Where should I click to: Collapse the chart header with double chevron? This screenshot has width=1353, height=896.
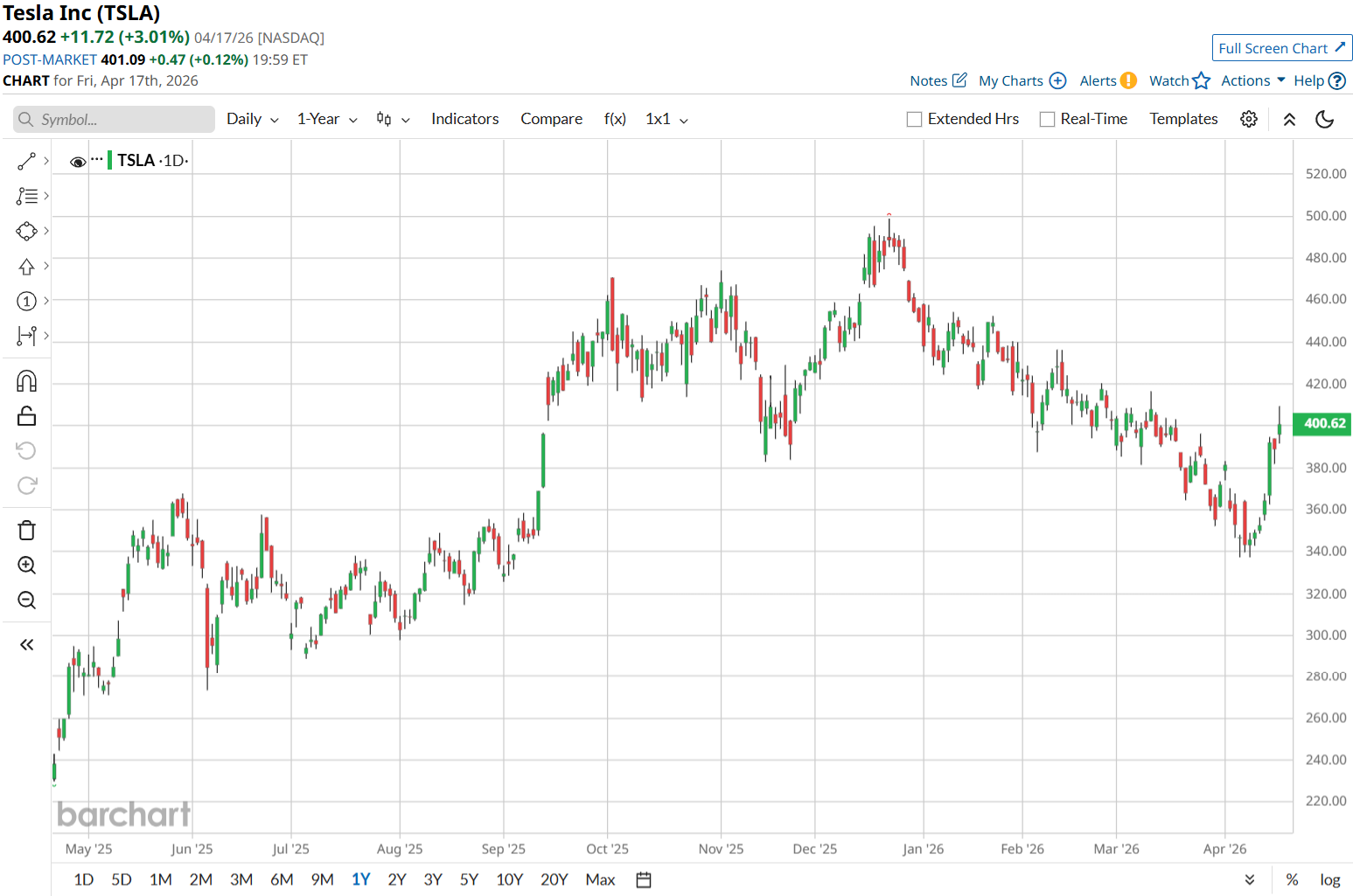pyautogui.click(x=1289, y=120)
